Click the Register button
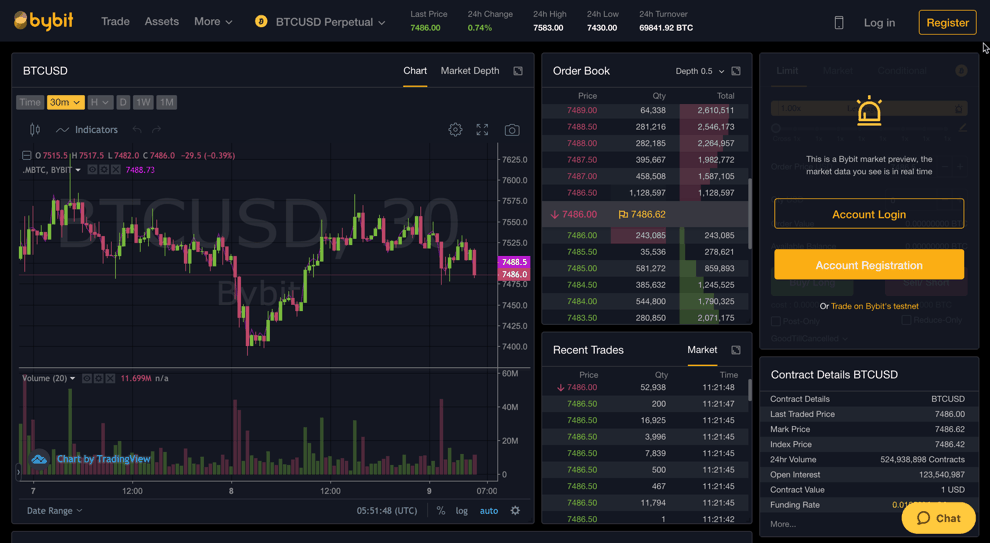 [x=947, y=23]
